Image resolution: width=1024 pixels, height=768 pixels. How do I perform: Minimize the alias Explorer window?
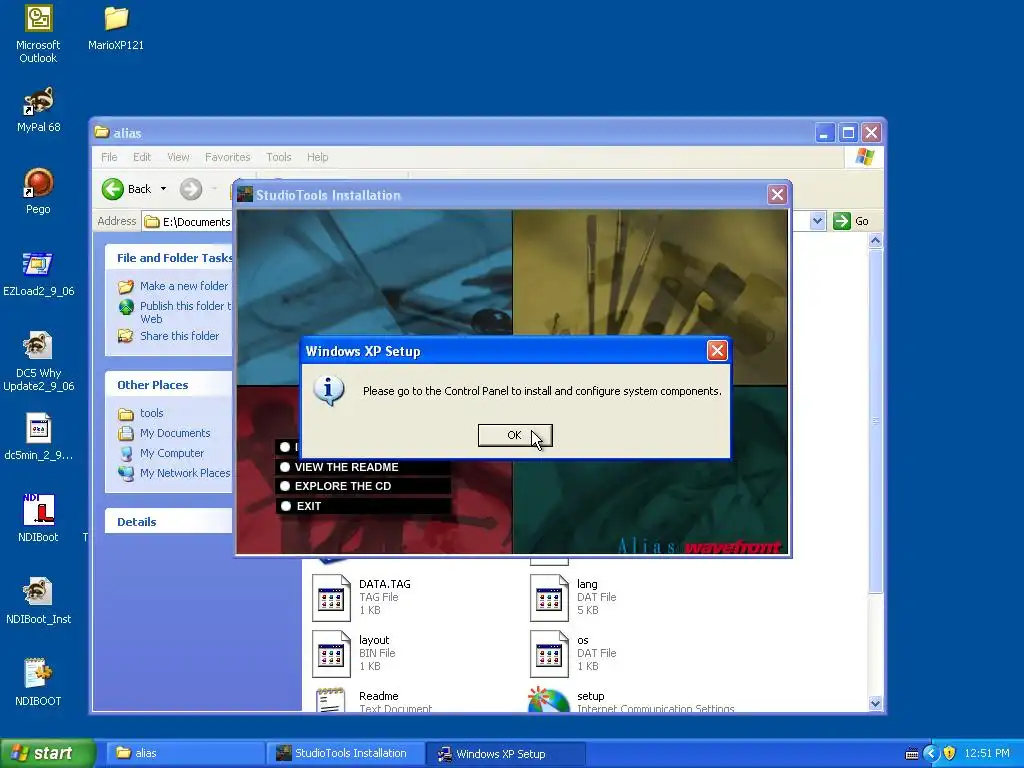[x=825, y=133]
